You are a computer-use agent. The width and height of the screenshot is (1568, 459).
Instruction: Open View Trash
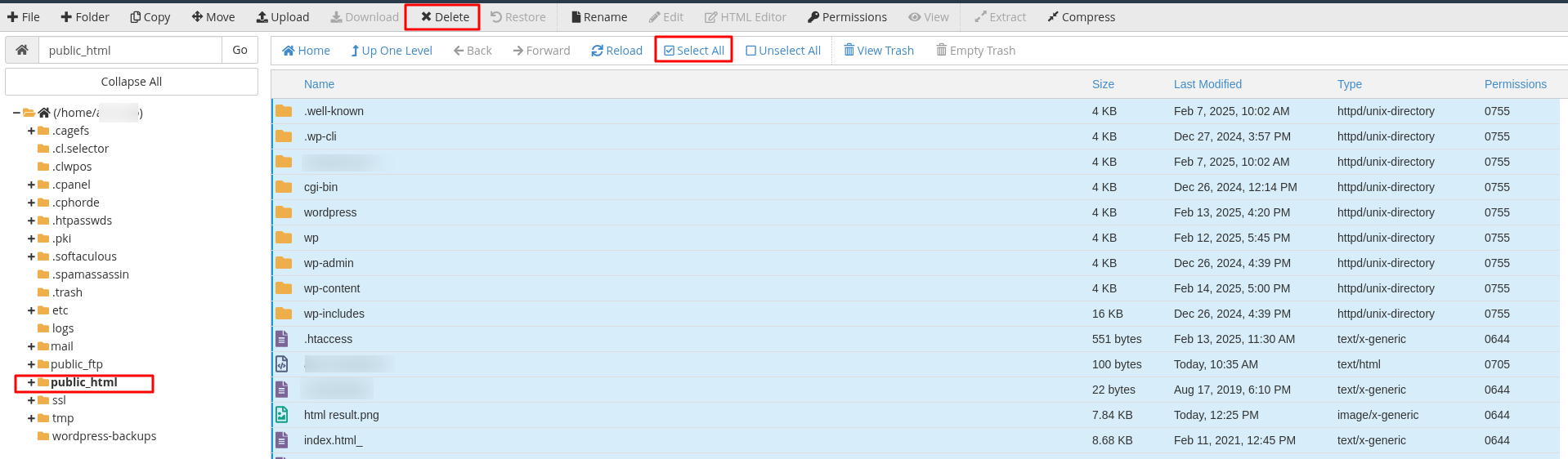click(x=879, y=51)
